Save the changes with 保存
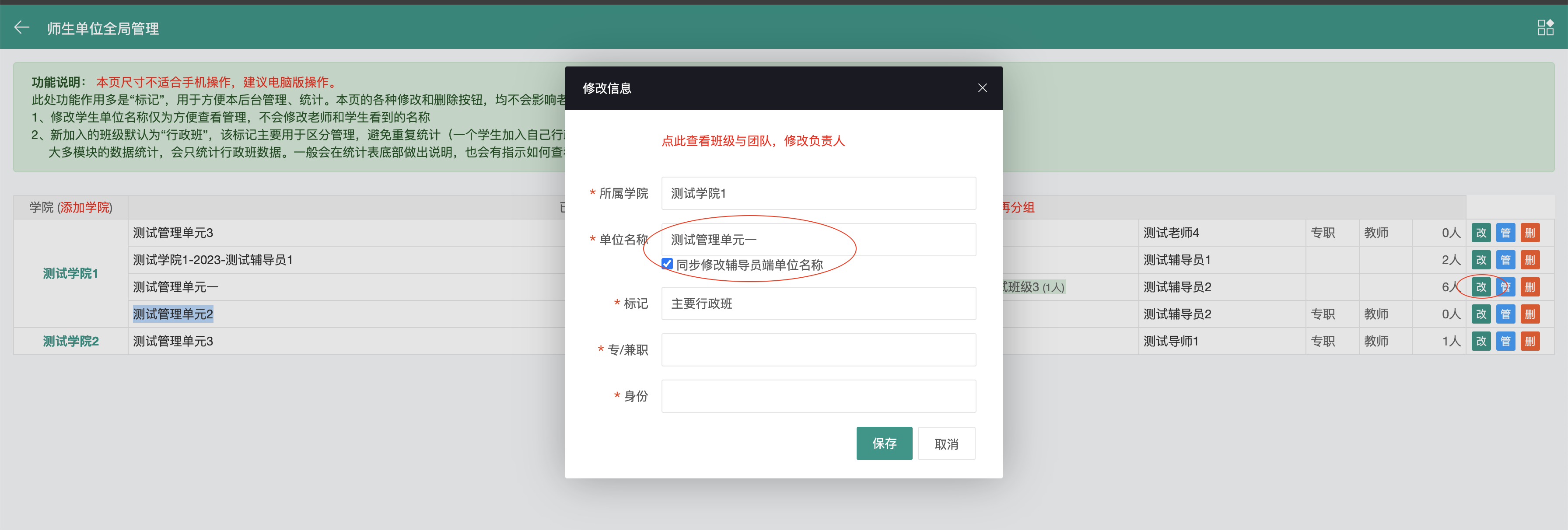Viewport: 1568px width, 530px height. (884, 443)
